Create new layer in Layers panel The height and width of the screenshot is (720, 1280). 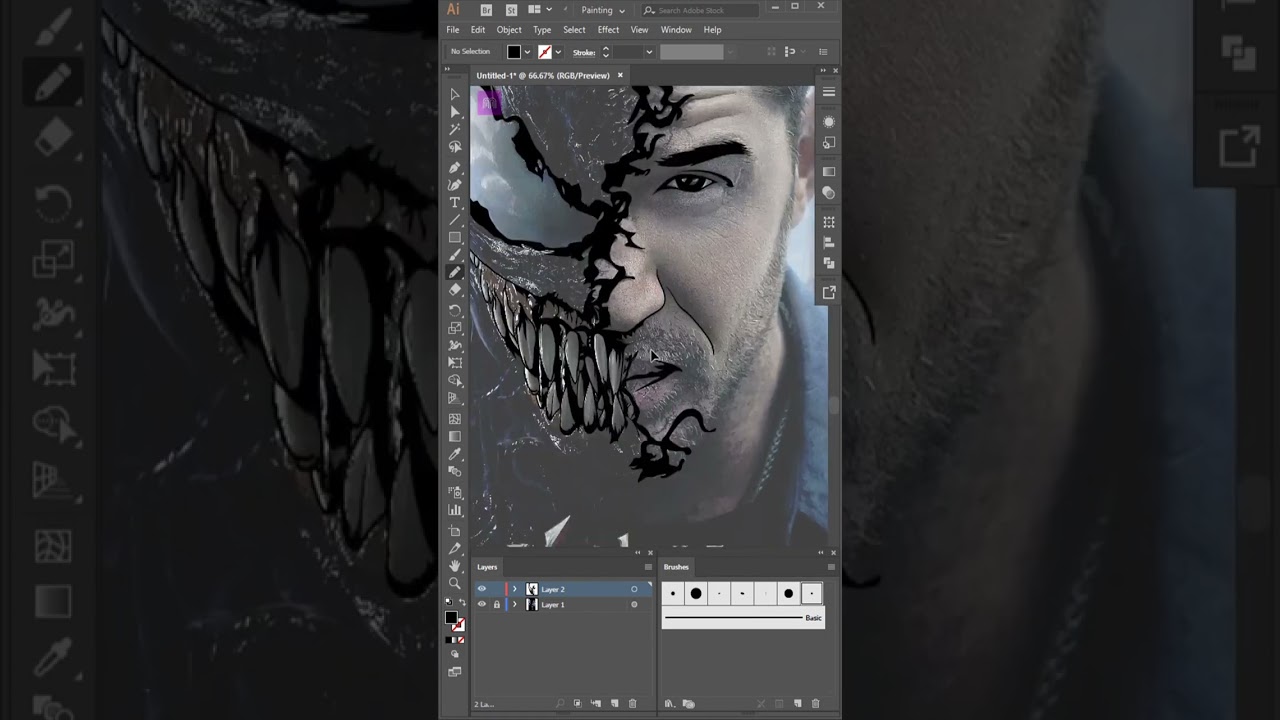coord(614,704)
